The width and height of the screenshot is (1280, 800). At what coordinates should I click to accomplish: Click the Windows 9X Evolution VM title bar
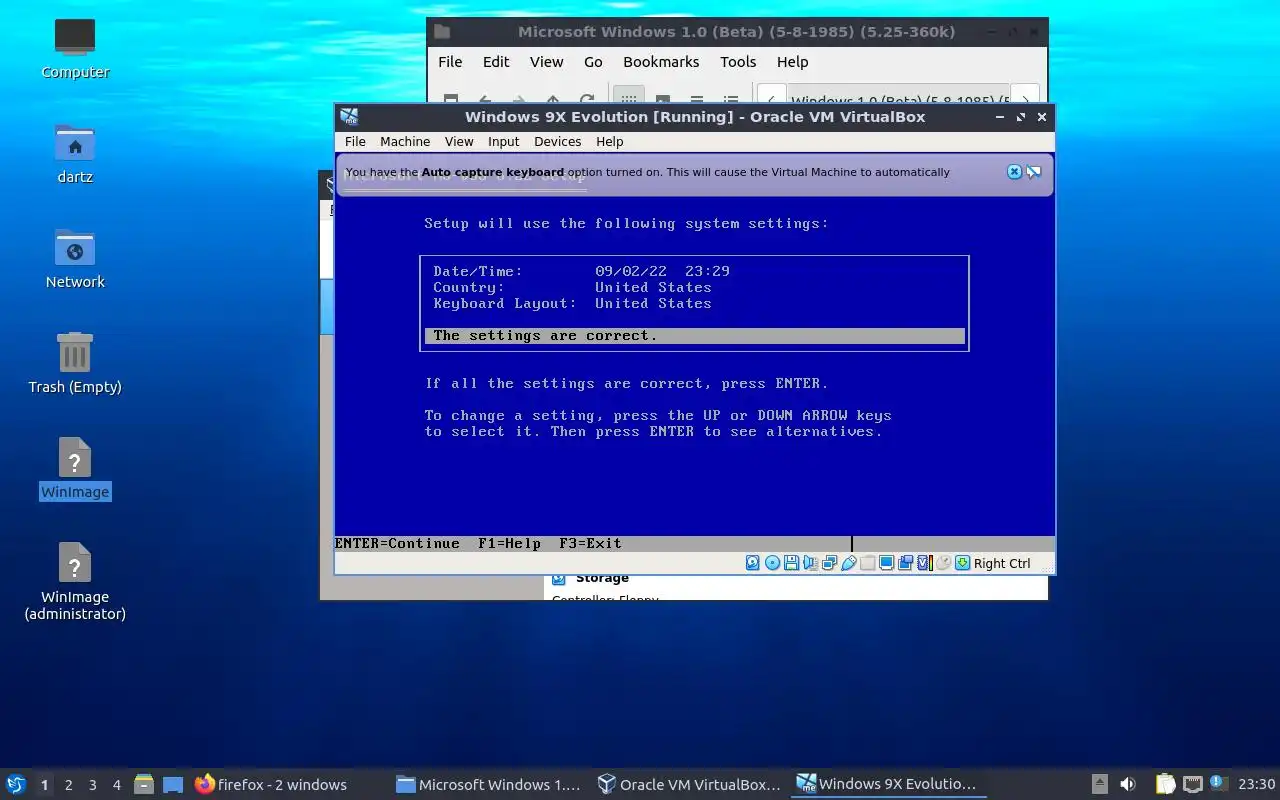[694, 117]
